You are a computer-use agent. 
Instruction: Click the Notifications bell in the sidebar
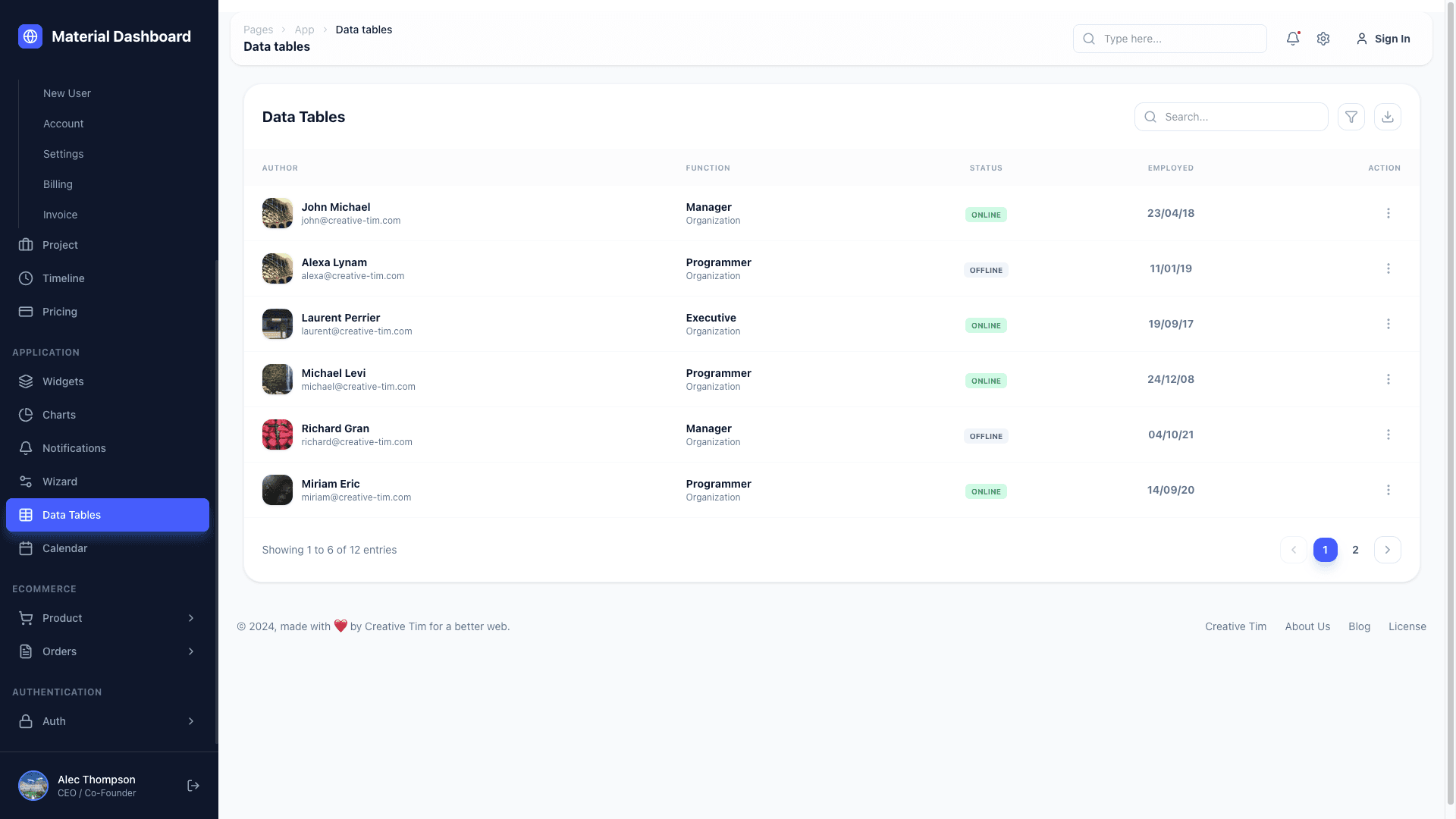pyautogui.click(x=26, y=448)
